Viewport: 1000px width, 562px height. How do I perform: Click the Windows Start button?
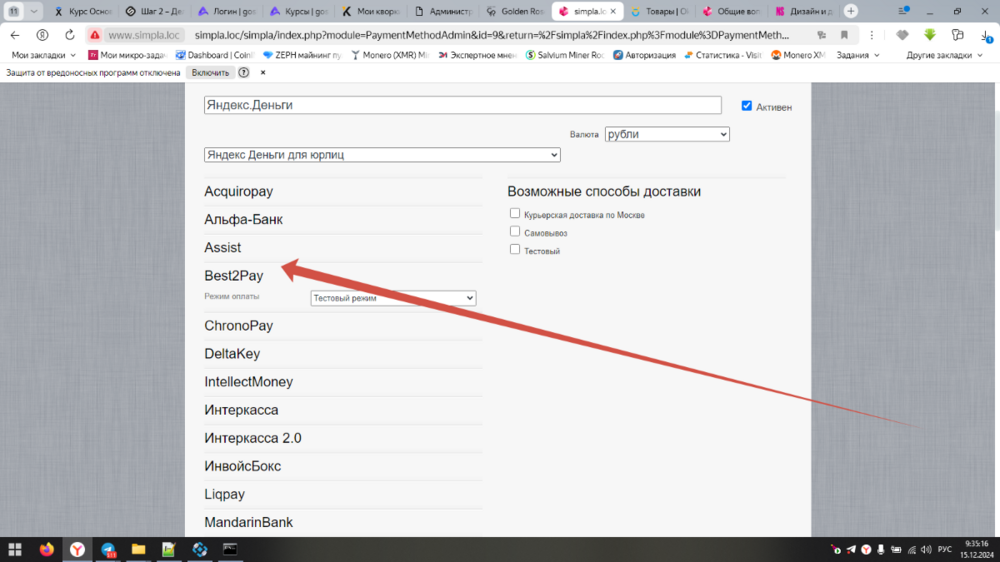15,549
